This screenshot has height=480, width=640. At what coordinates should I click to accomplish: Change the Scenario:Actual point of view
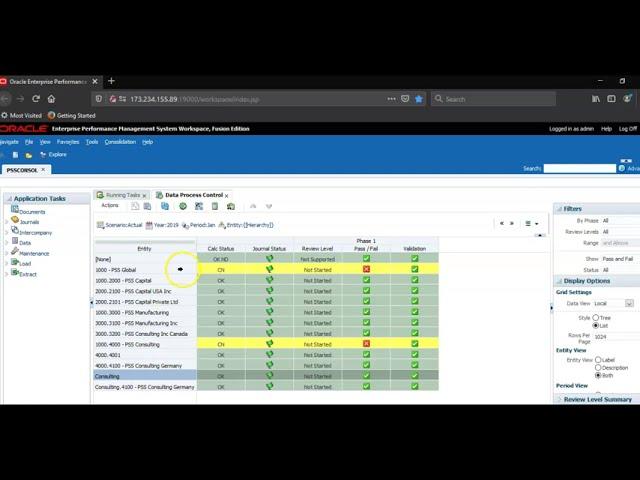[120, 225]
